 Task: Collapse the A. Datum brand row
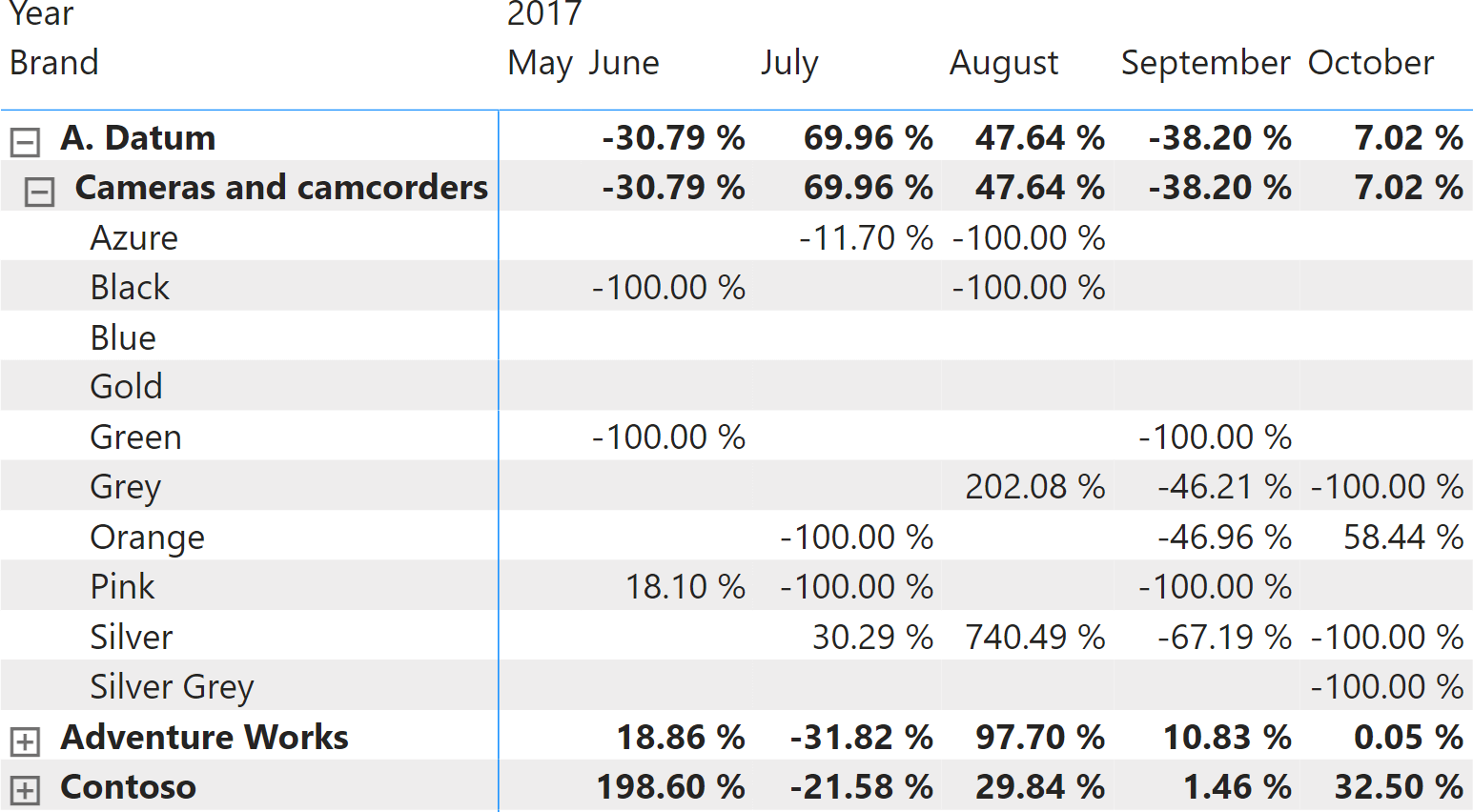(25, 142)
